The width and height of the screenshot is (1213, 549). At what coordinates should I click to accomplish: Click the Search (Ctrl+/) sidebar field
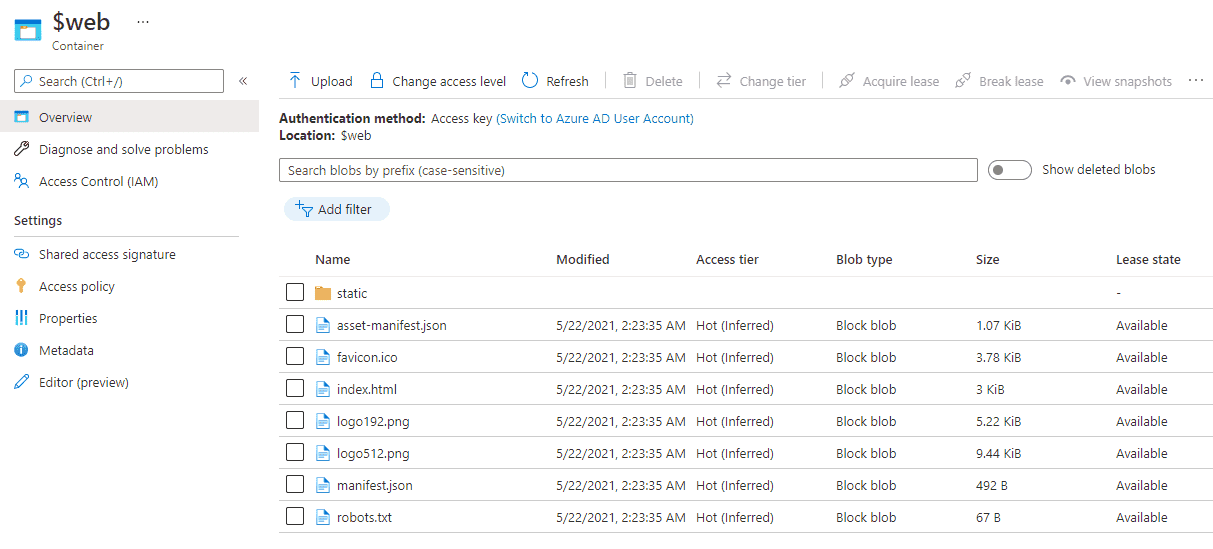(119, 81)
